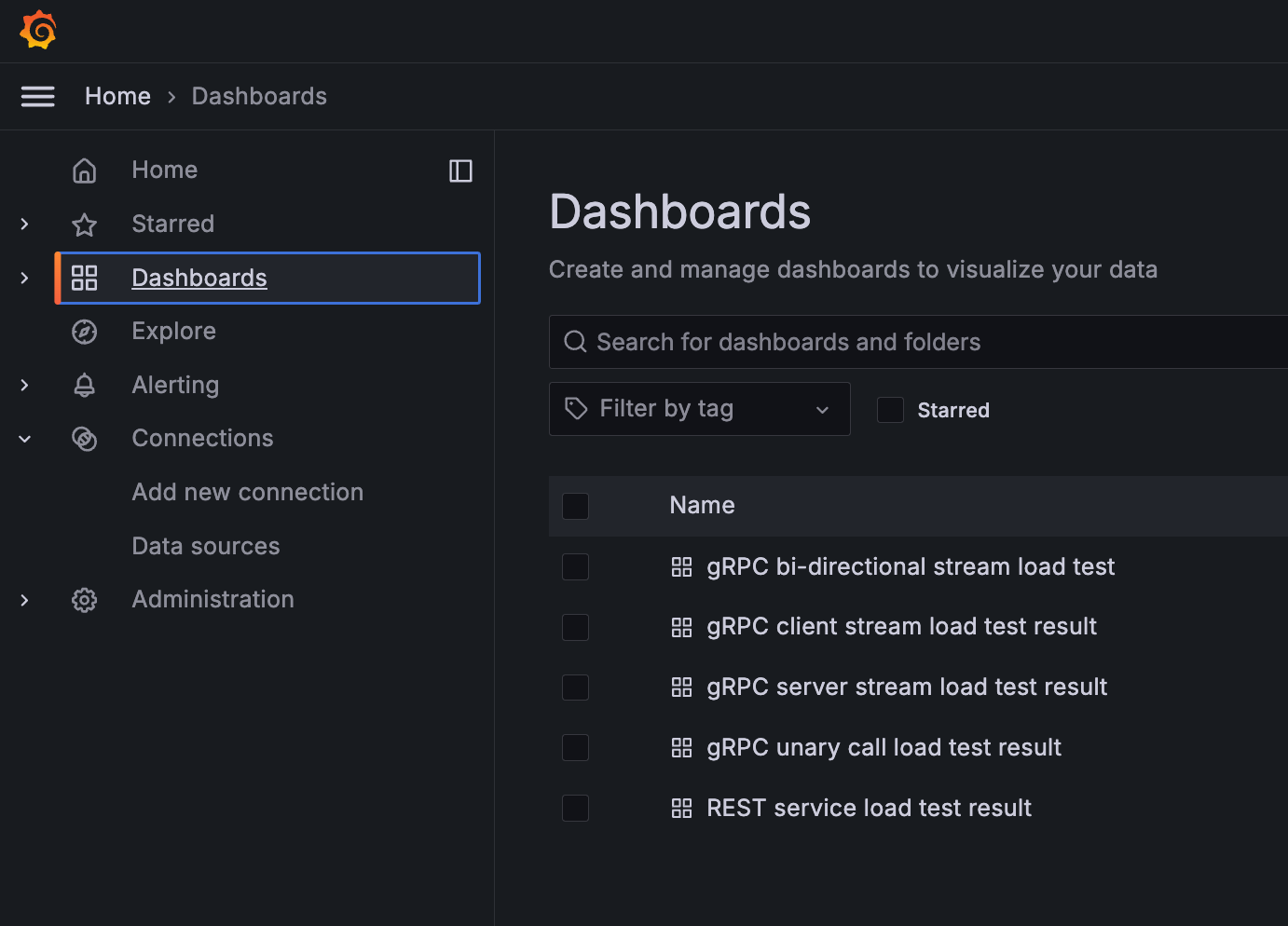Enable the Starred filter checkbox
Viewport: 1288px width, 926px height.
(x=891, y=410)
